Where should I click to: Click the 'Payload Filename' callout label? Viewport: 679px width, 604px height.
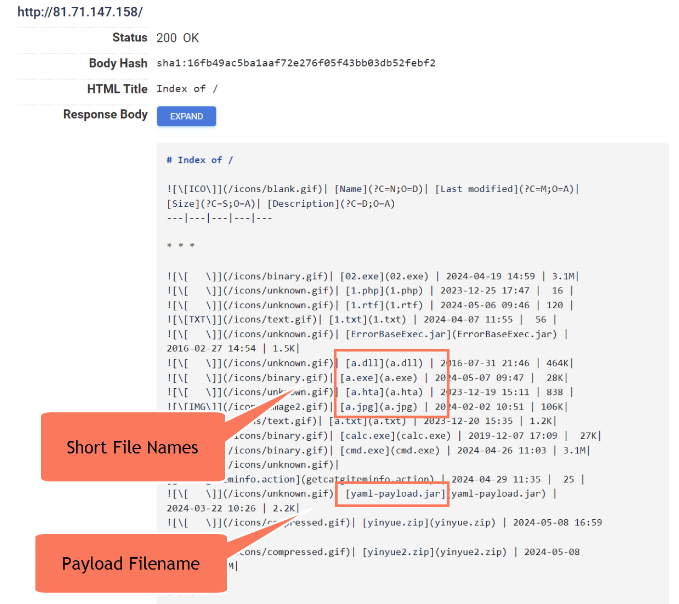131,563
